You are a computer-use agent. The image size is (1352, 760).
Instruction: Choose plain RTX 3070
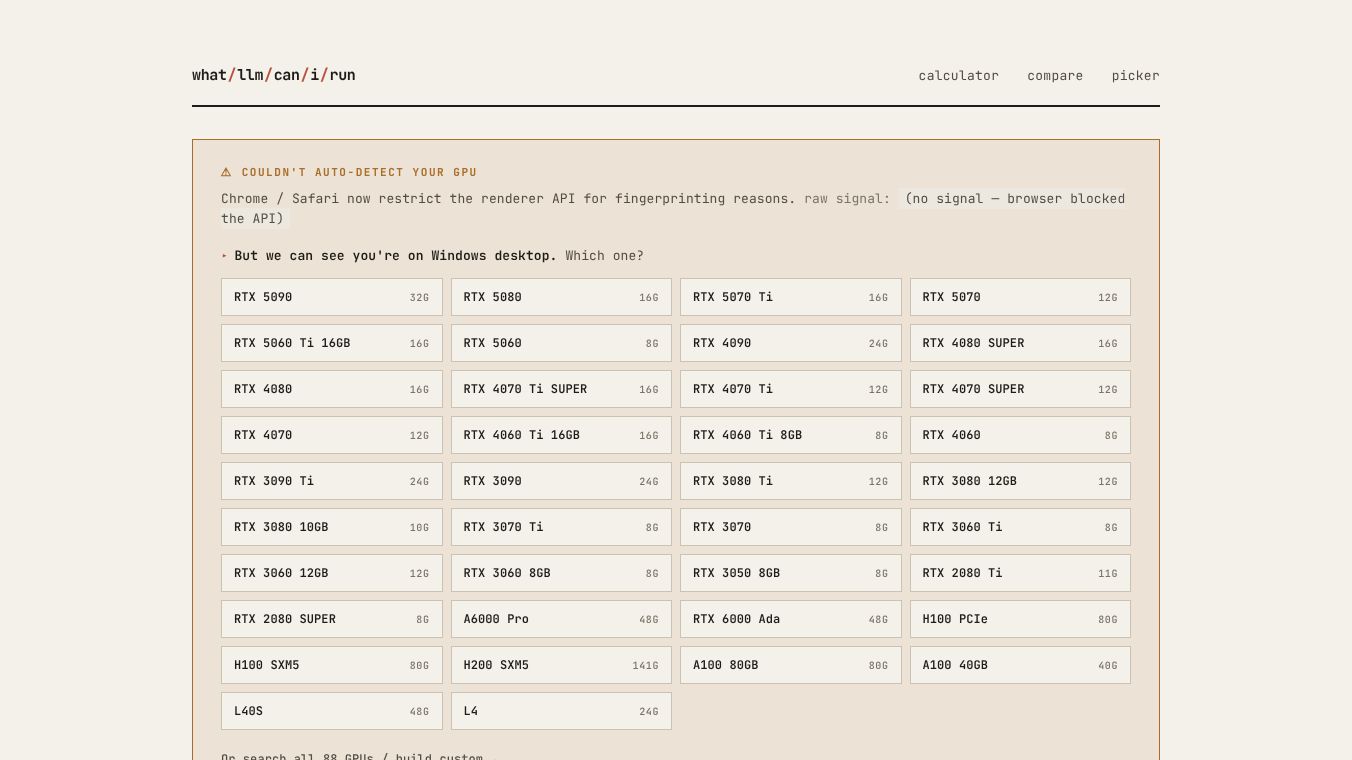(x=791, y=527)
